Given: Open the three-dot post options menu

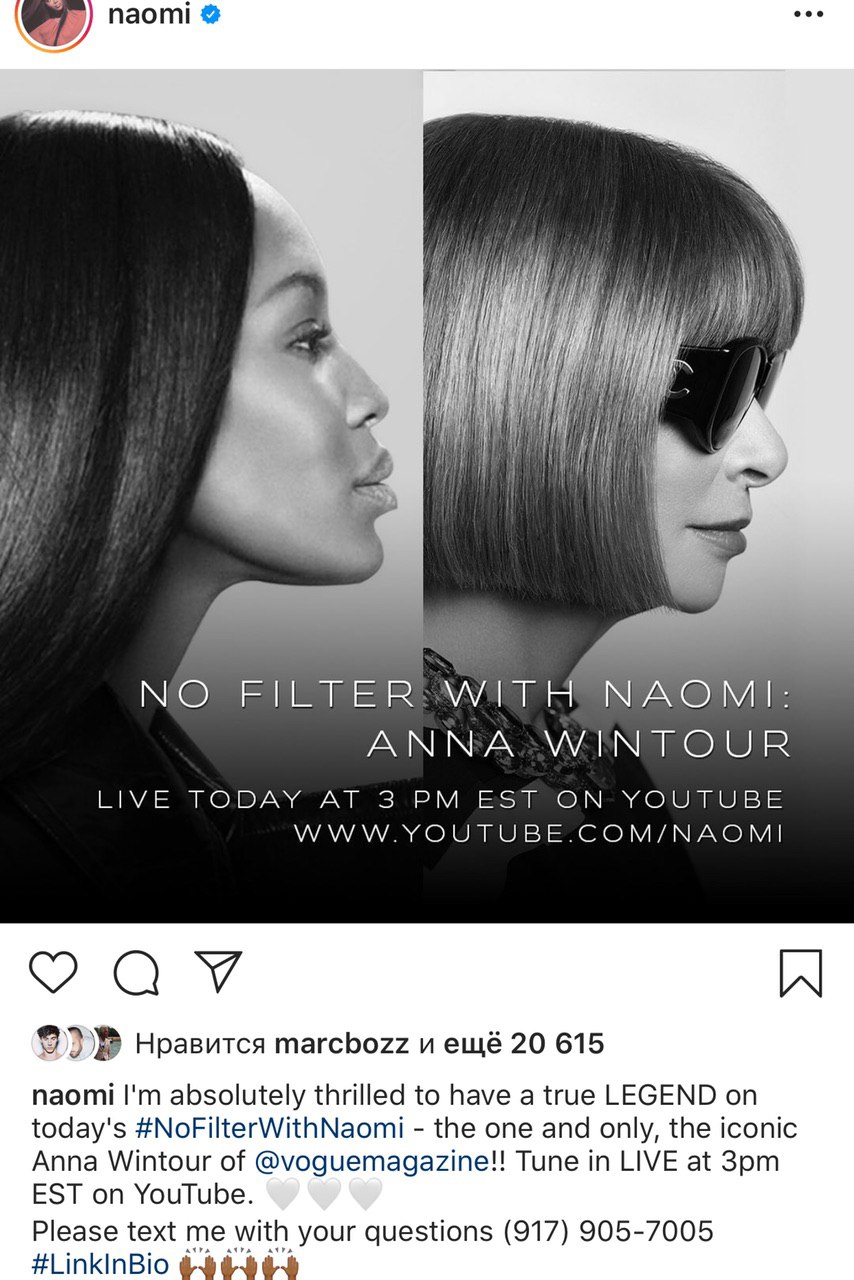Looking at the screenshot, I should click(x=808, y=15).
